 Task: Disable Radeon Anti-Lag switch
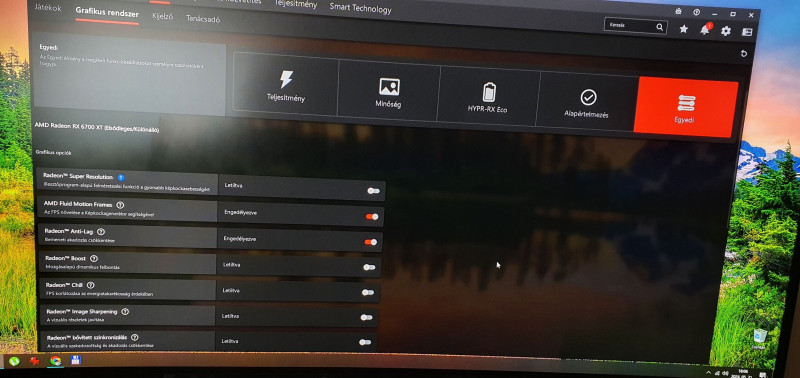370,242
